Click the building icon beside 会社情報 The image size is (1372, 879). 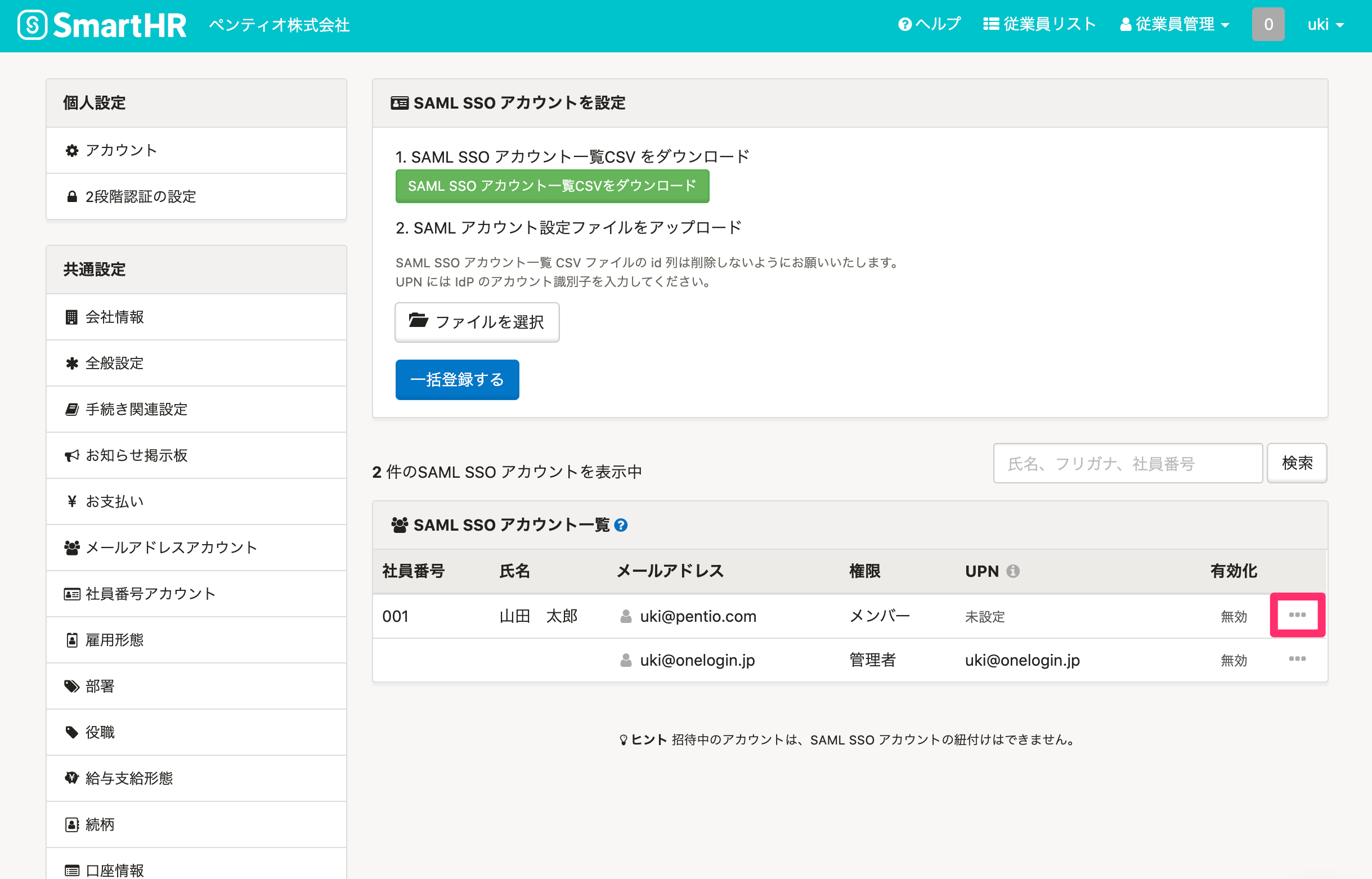71,317
